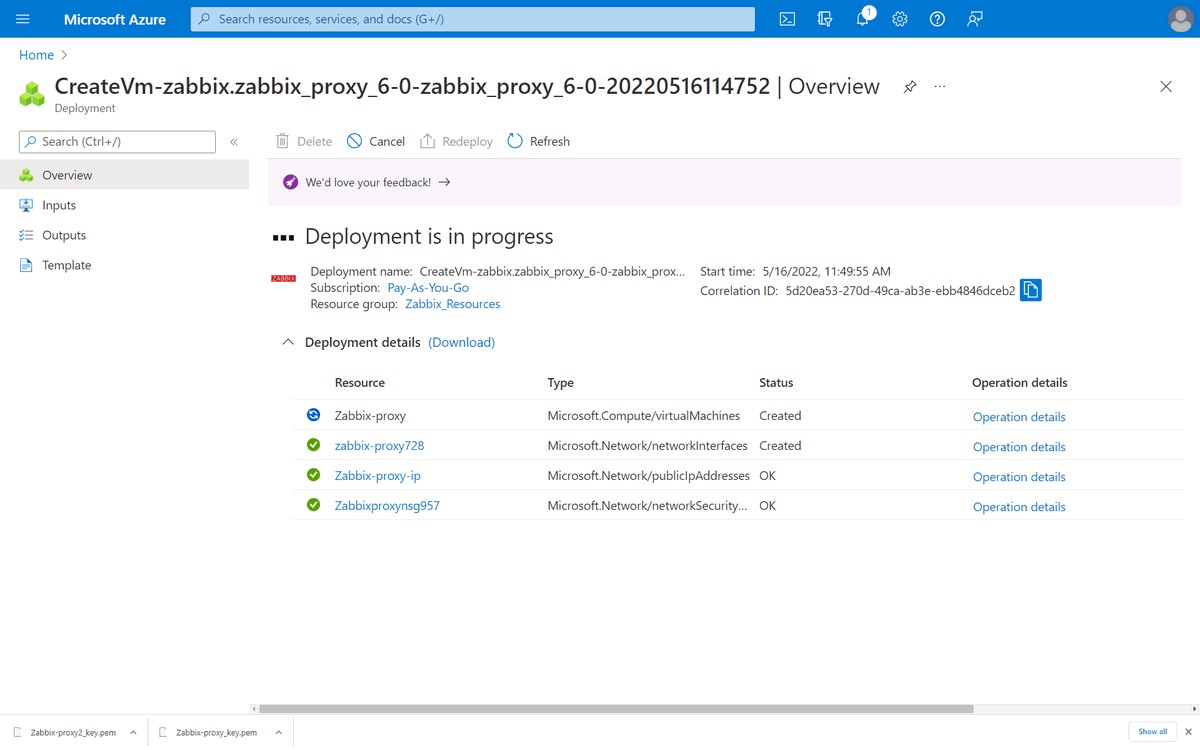1200x750 pixels.
Task: Click the Redeploy toolbar button
Action: [x=456, y=142]
